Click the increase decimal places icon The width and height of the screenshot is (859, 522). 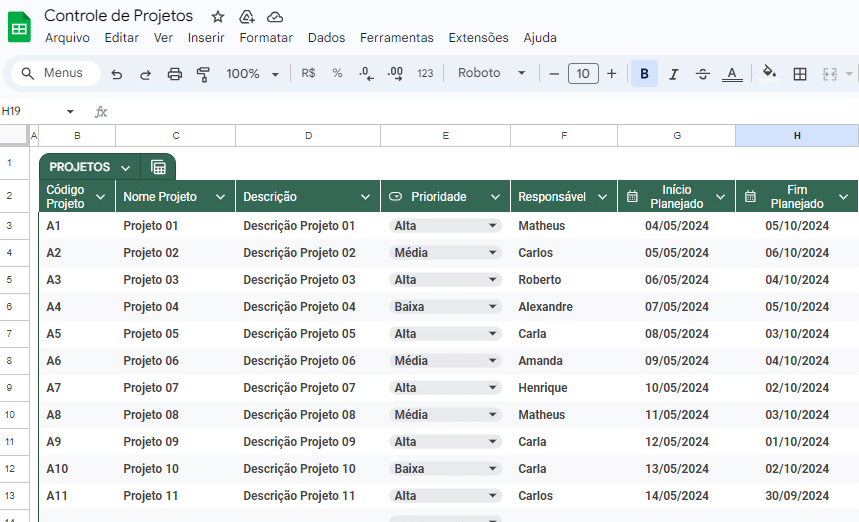pos(395,73)
